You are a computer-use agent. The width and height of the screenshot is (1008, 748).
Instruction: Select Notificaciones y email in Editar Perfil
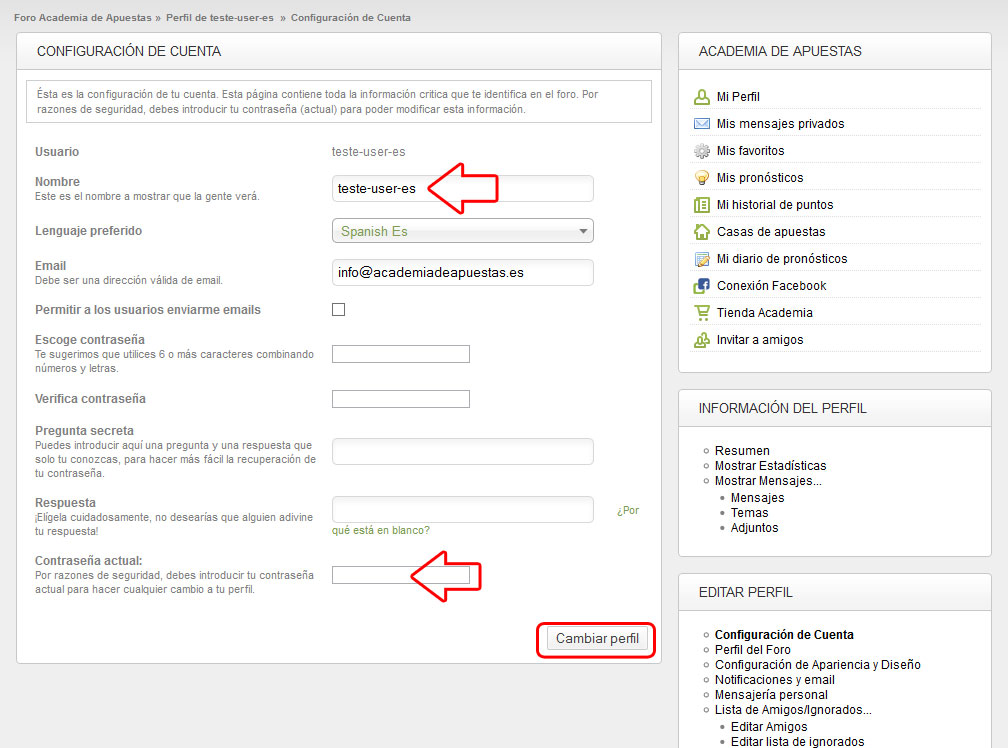[x=774, y=680]
